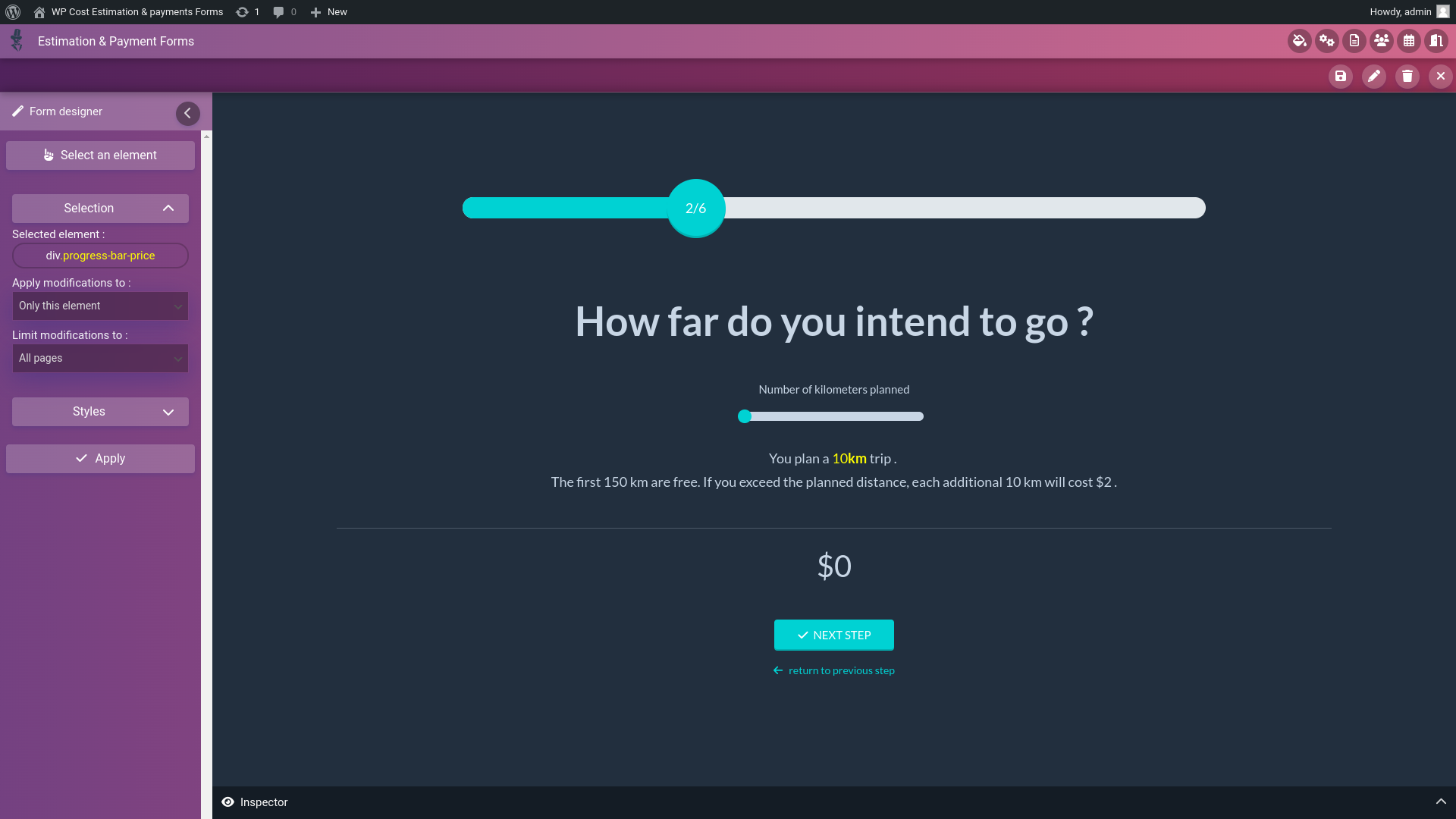
Task: Click the trash can reset icon
Action: (x=1407, y=76)
